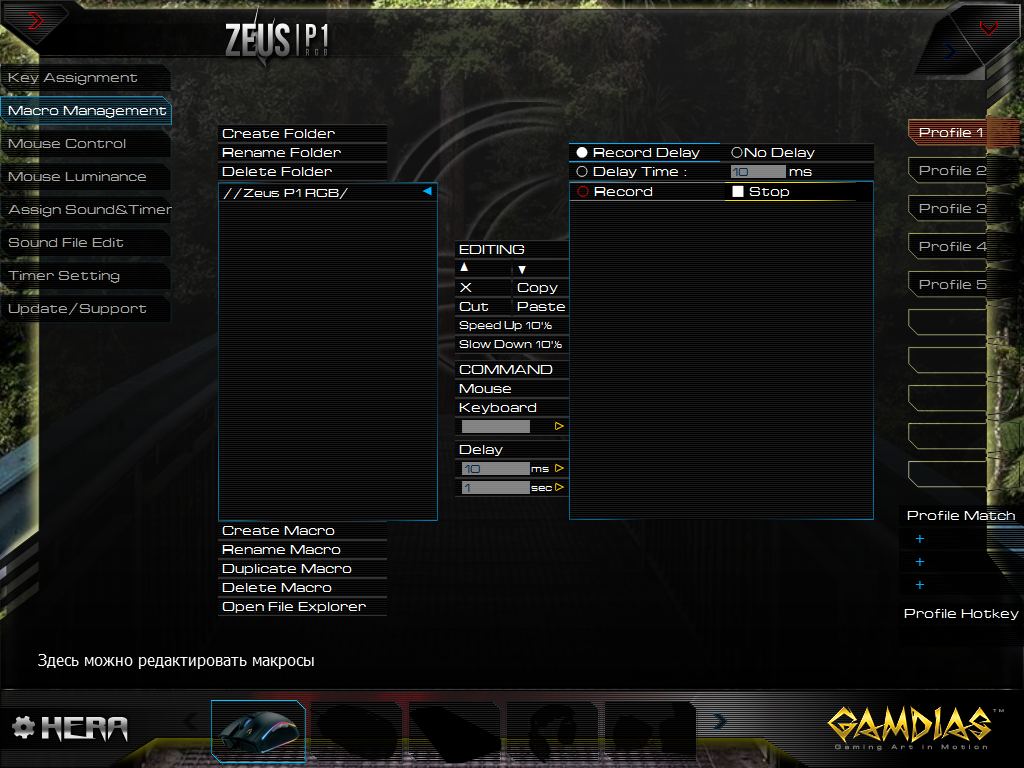Paste the macro step
This screenshot has height=768, width=1024.
pos(541,307)
